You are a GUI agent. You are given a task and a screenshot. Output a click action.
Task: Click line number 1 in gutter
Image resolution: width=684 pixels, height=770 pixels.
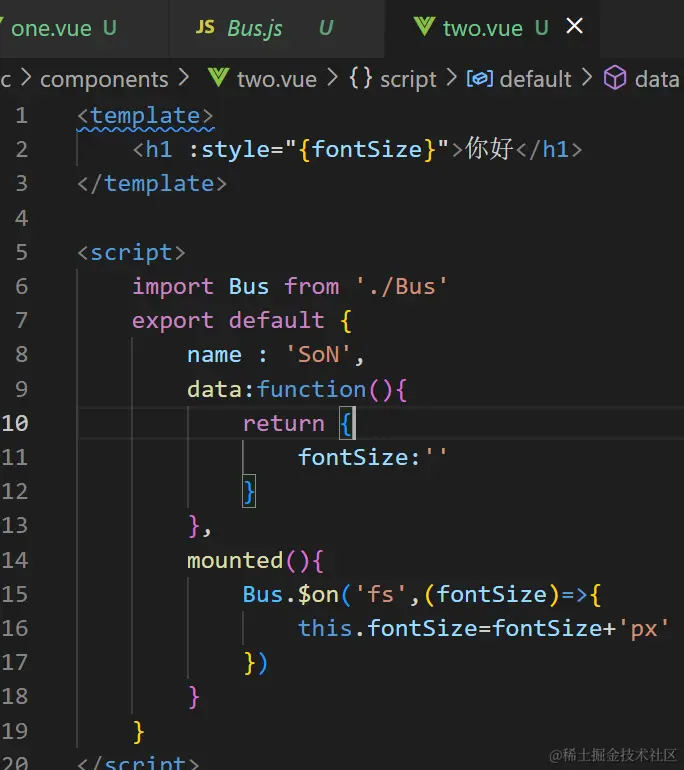21,115
